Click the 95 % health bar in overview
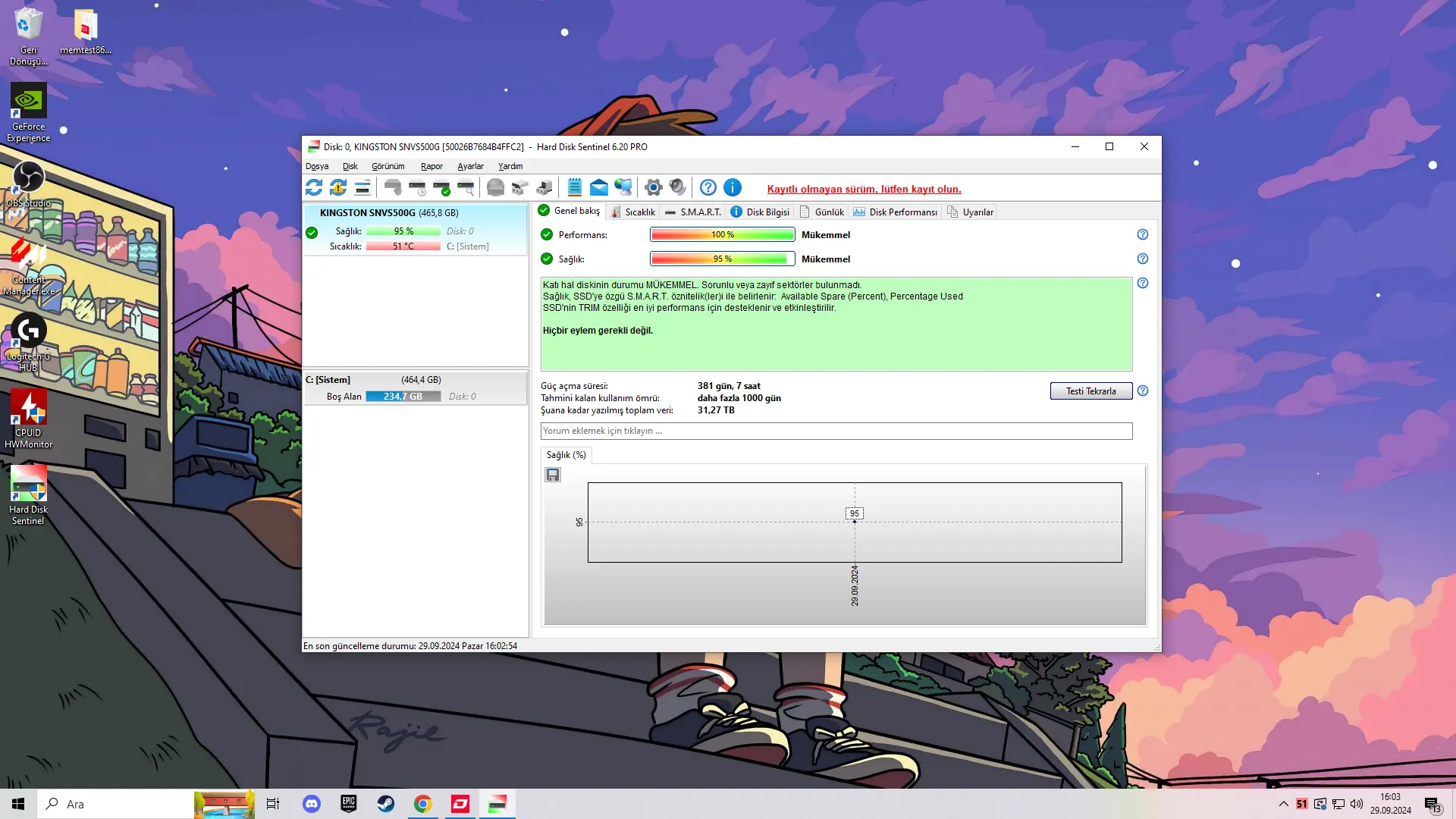1456x819 pixels. 722,259
